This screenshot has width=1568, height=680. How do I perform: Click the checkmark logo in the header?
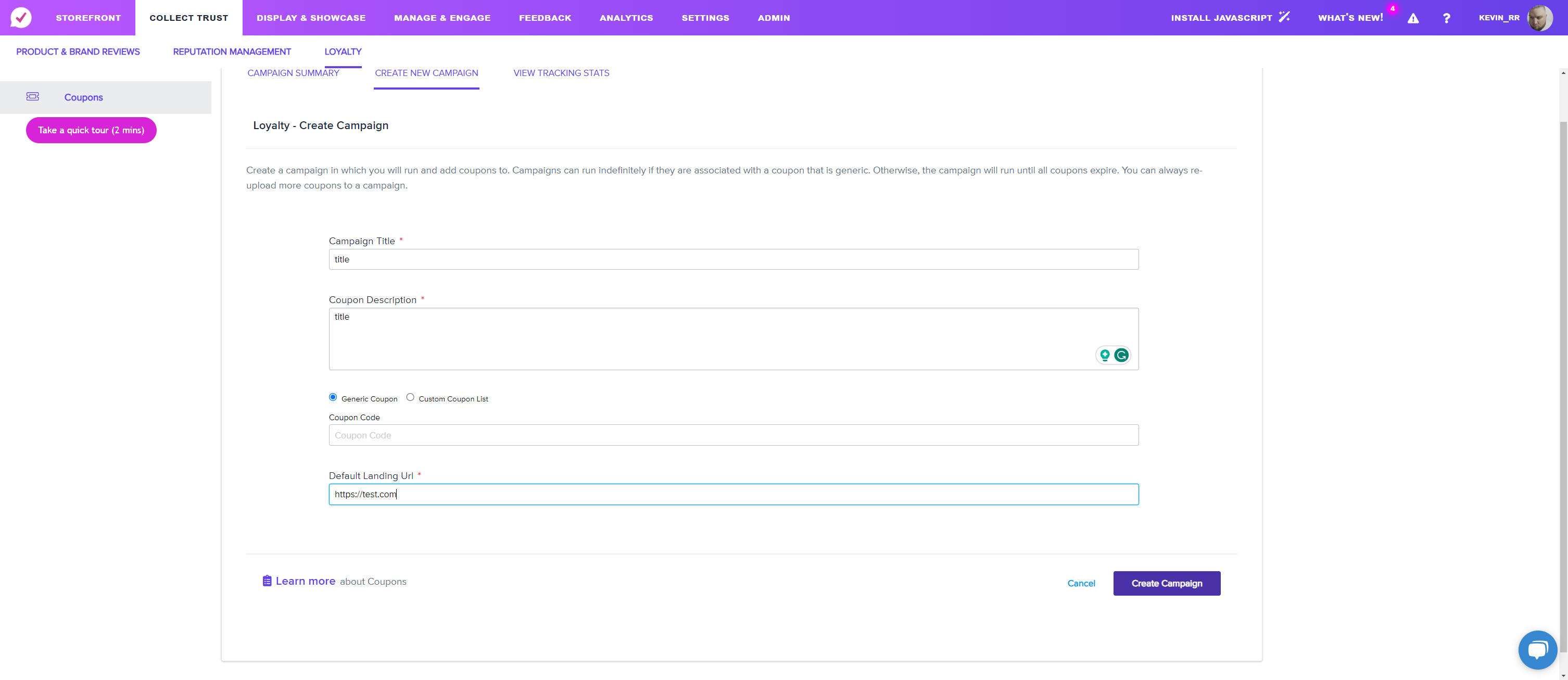21,18
